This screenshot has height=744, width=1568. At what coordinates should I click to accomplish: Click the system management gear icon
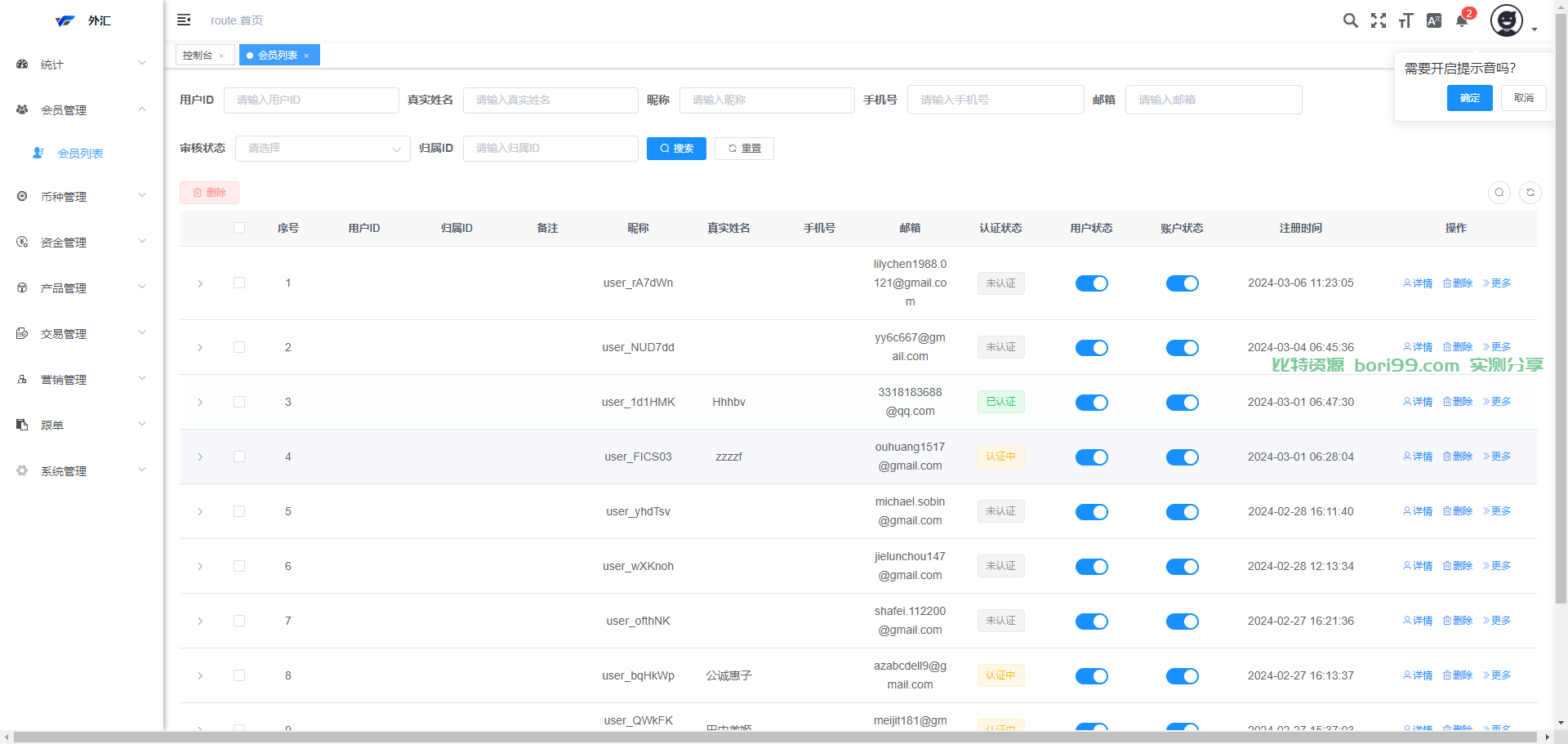22,470
